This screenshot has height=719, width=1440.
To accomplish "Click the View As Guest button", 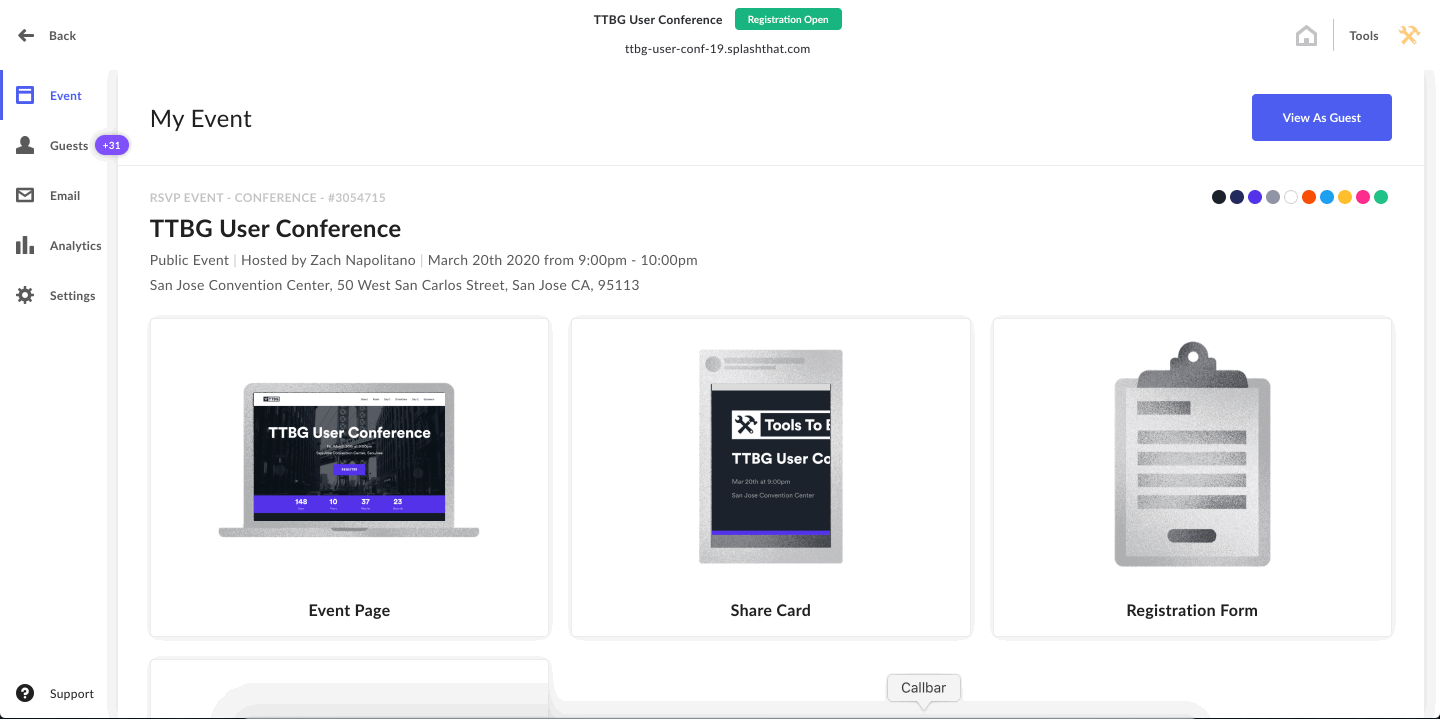I will [1322, 118].
